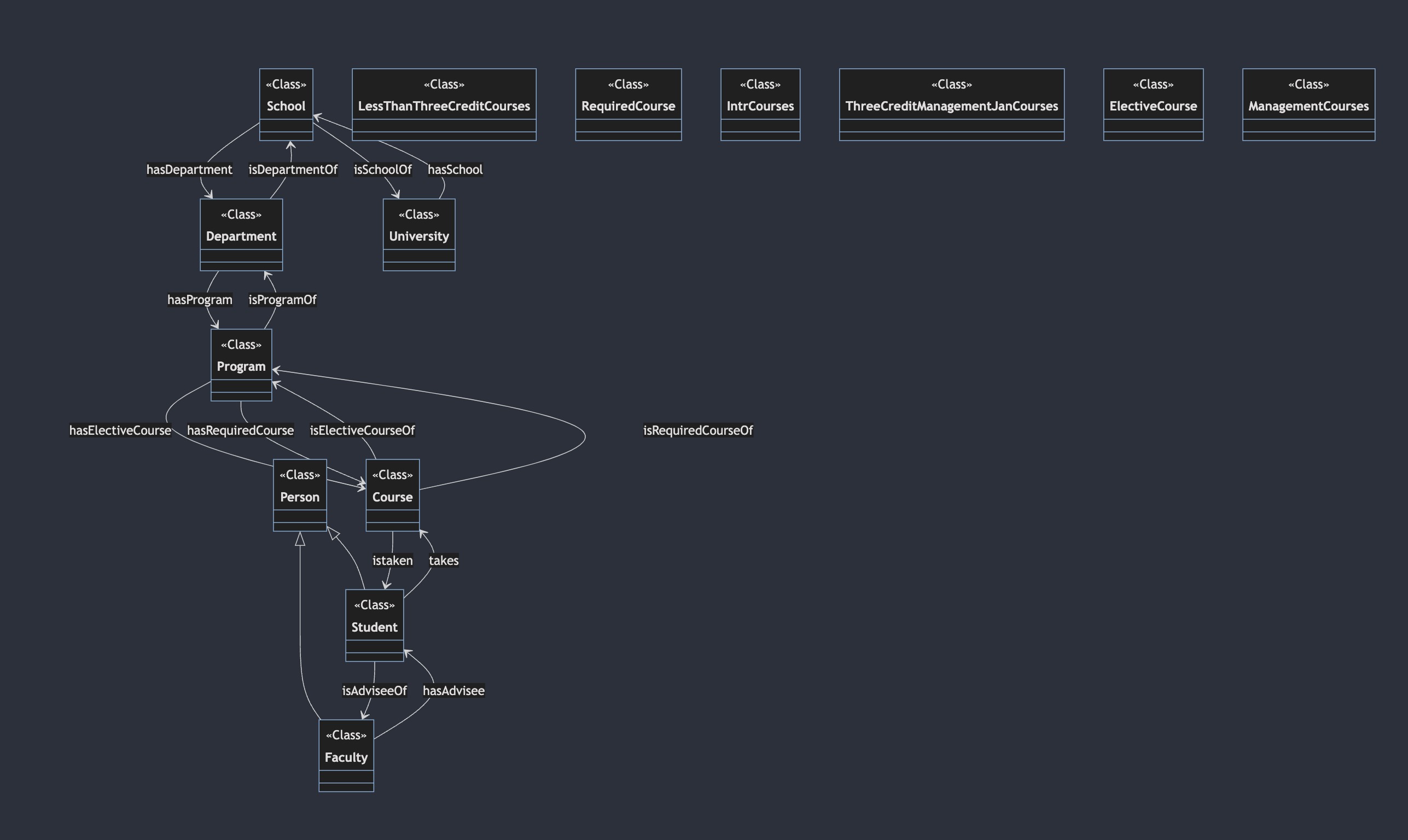Click the takes edge label
This screenshot has height=840, width=1408.
(x=443, y=561)
